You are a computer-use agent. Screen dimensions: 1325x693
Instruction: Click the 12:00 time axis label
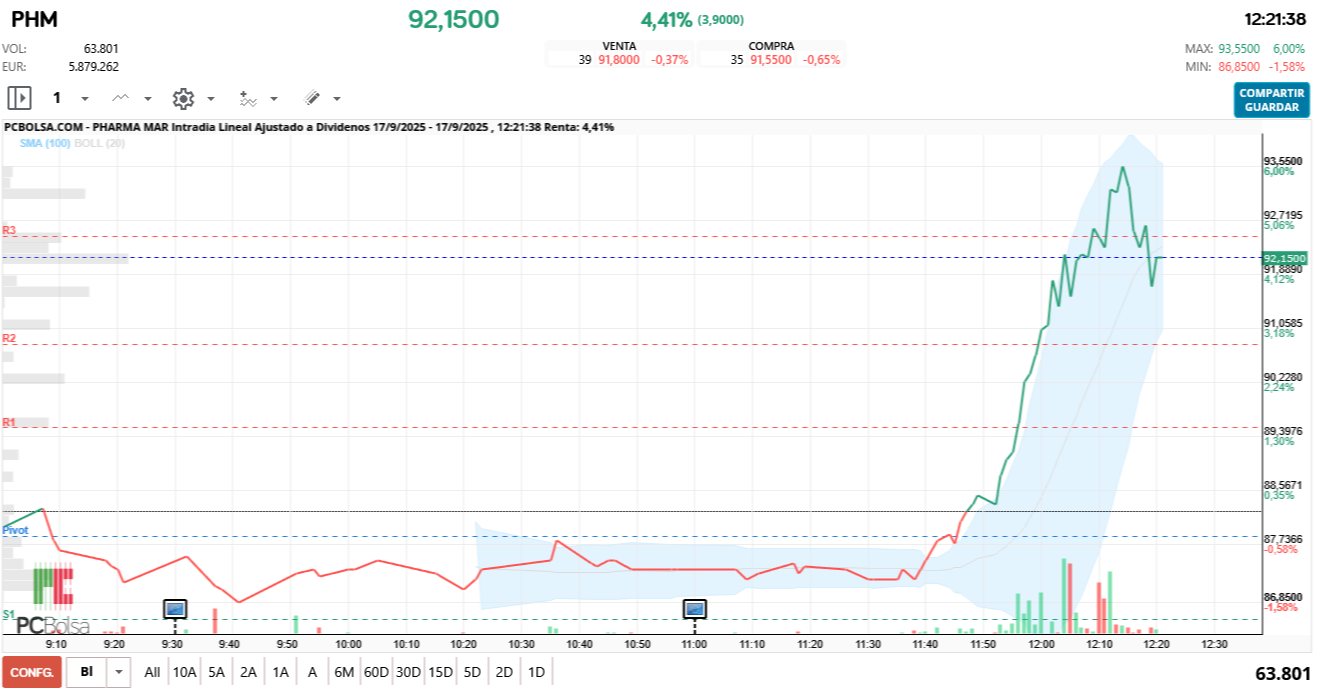pos(1042,645)
